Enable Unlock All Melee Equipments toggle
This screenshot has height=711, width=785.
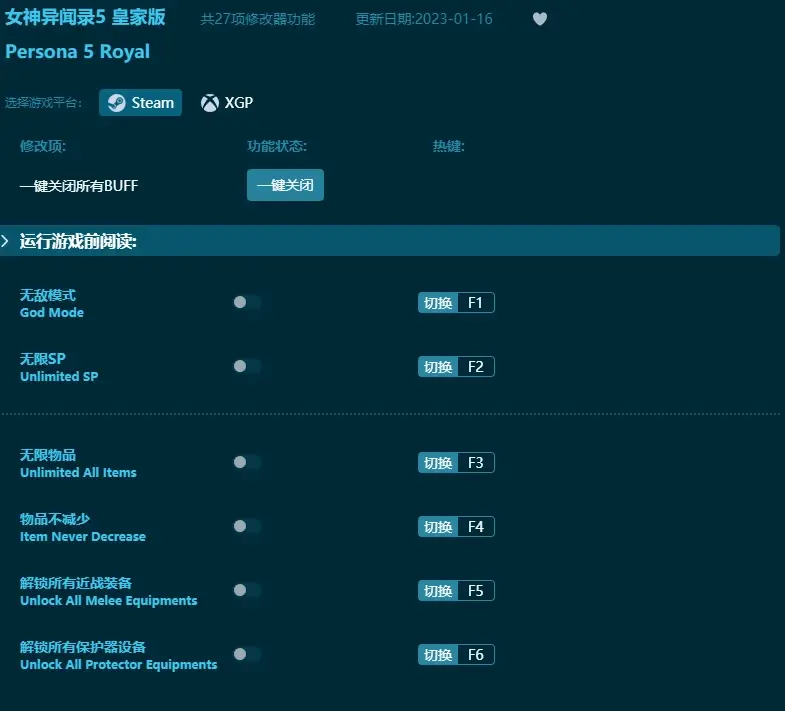click(x=247, y=590)
